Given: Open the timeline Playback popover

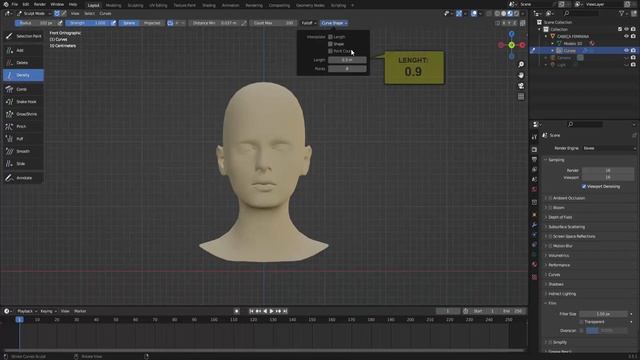Looking at the screenshot, I should click(x=27, y=311).
